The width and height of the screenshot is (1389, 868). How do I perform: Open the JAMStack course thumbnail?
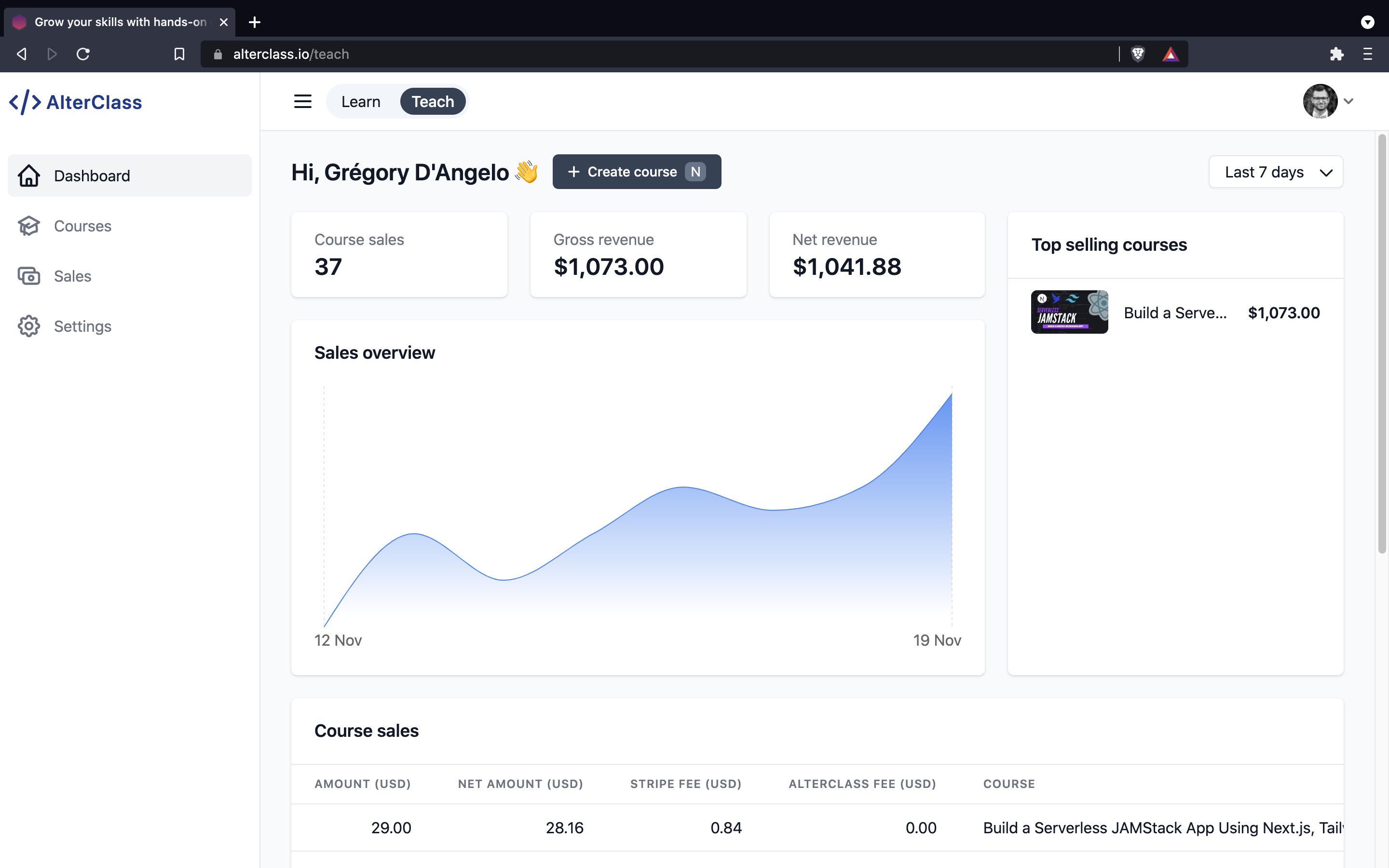1069,312
